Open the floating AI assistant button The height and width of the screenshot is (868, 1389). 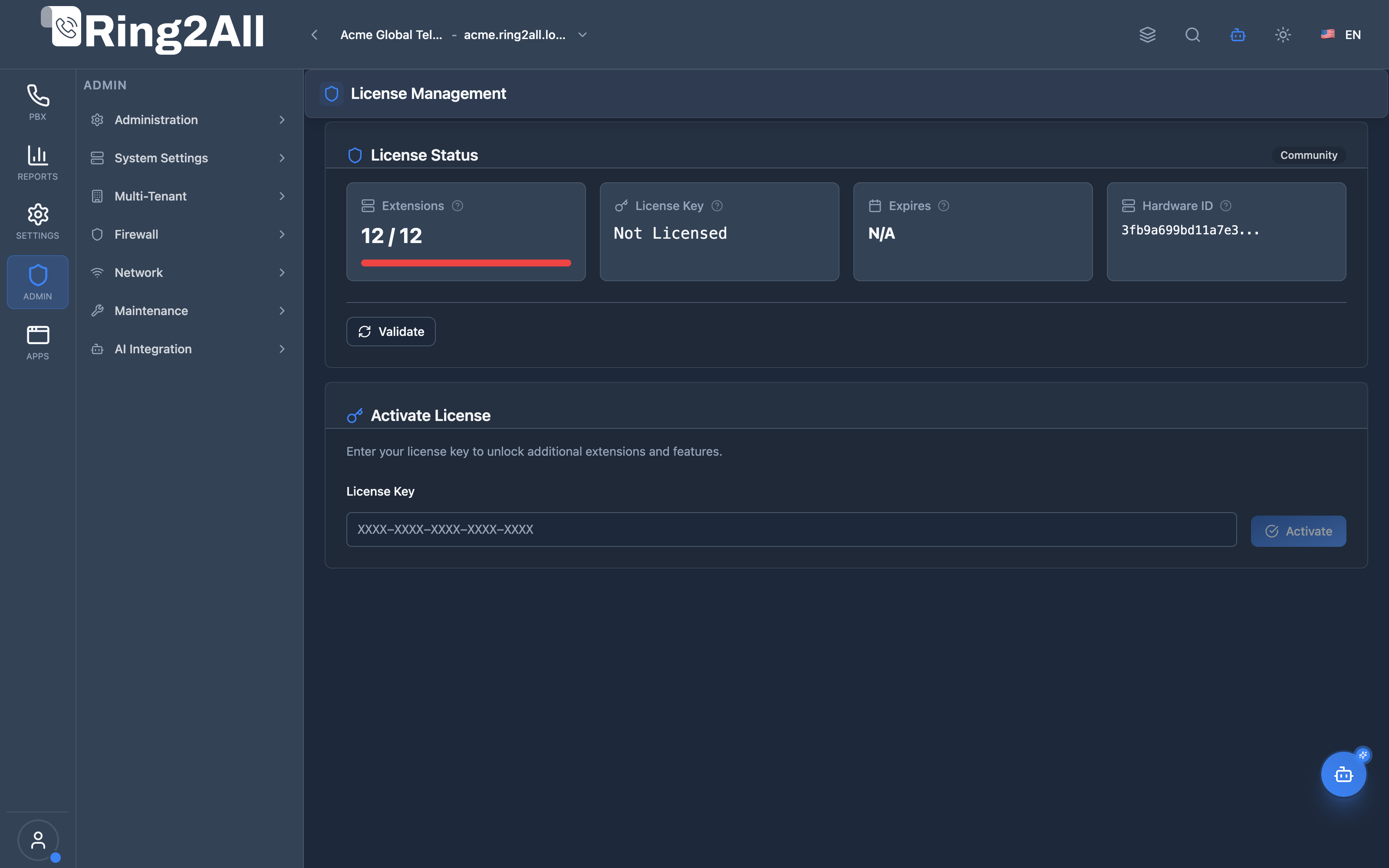click(1344, 774)
